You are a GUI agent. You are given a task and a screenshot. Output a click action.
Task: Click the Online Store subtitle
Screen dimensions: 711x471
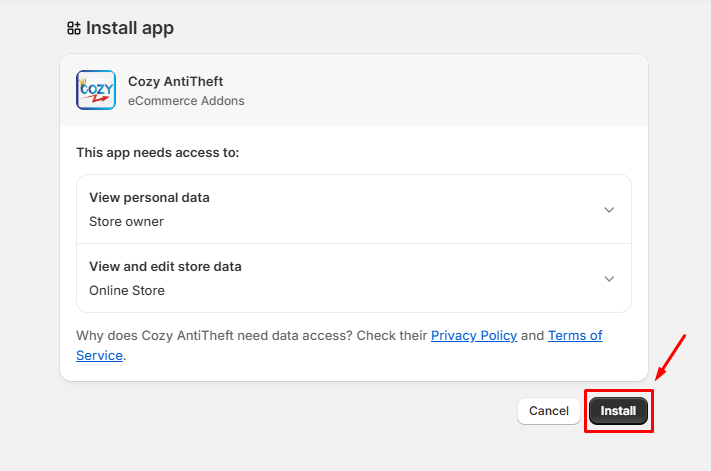point(127,291)
